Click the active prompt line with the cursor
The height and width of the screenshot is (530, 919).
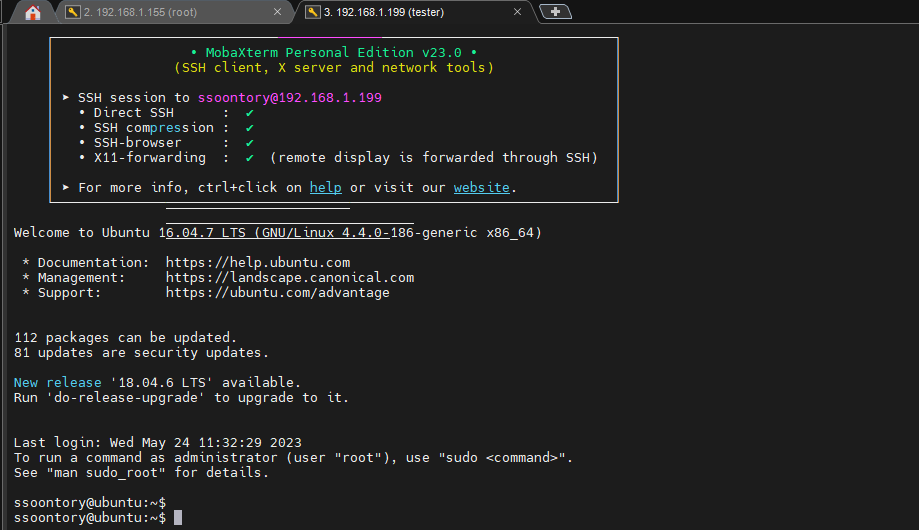(x=98, y=518)
